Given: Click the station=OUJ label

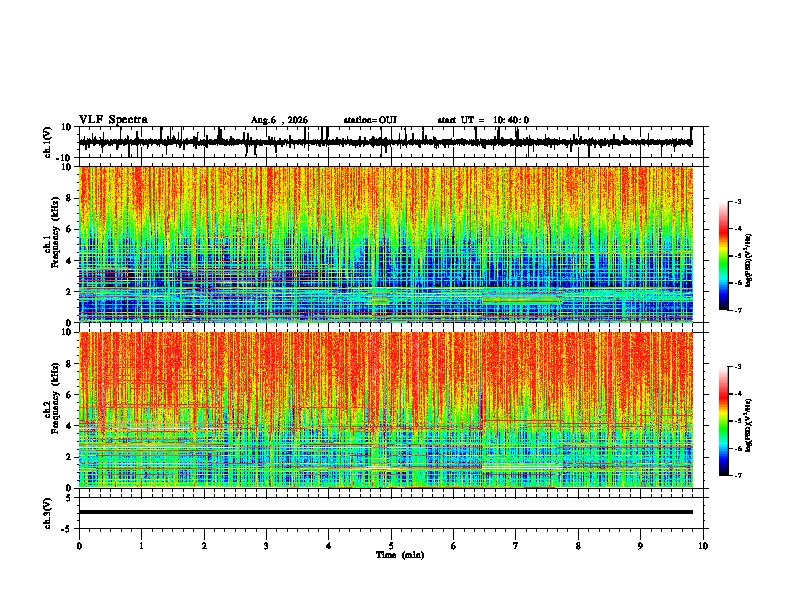Looking at the screenshot, I should 370,120.
